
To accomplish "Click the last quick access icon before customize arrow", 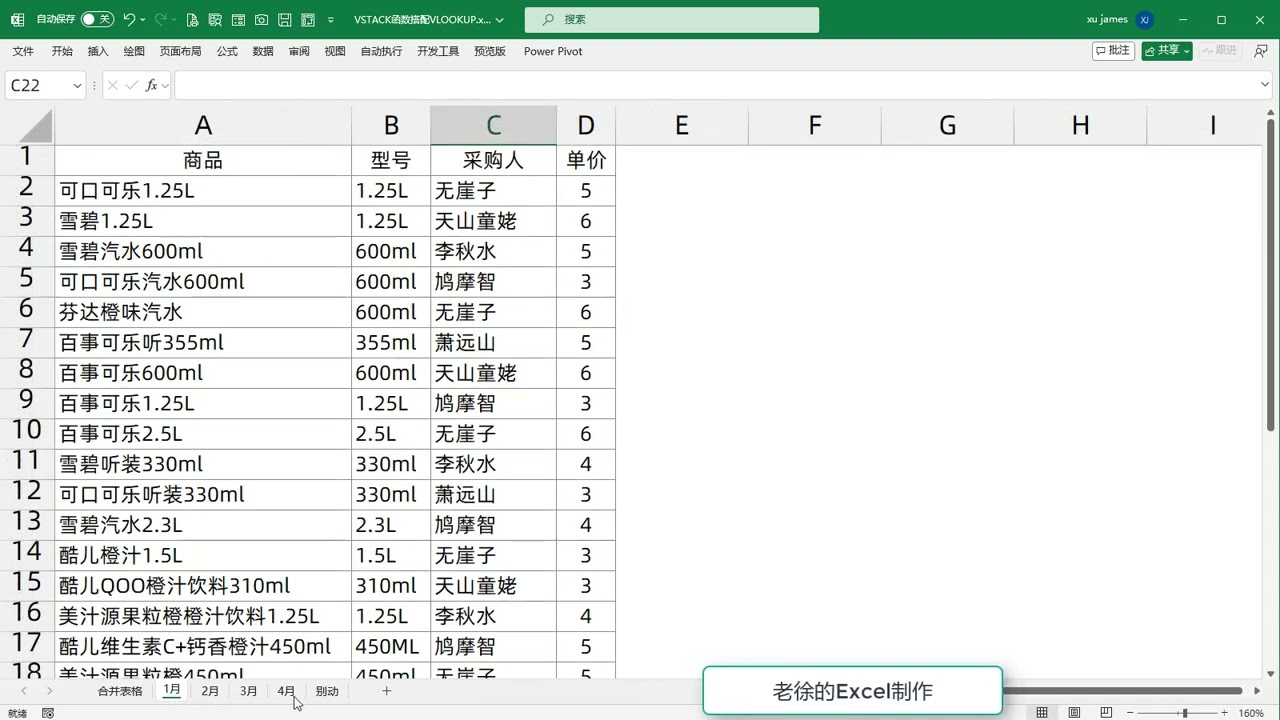I will 308,19.
